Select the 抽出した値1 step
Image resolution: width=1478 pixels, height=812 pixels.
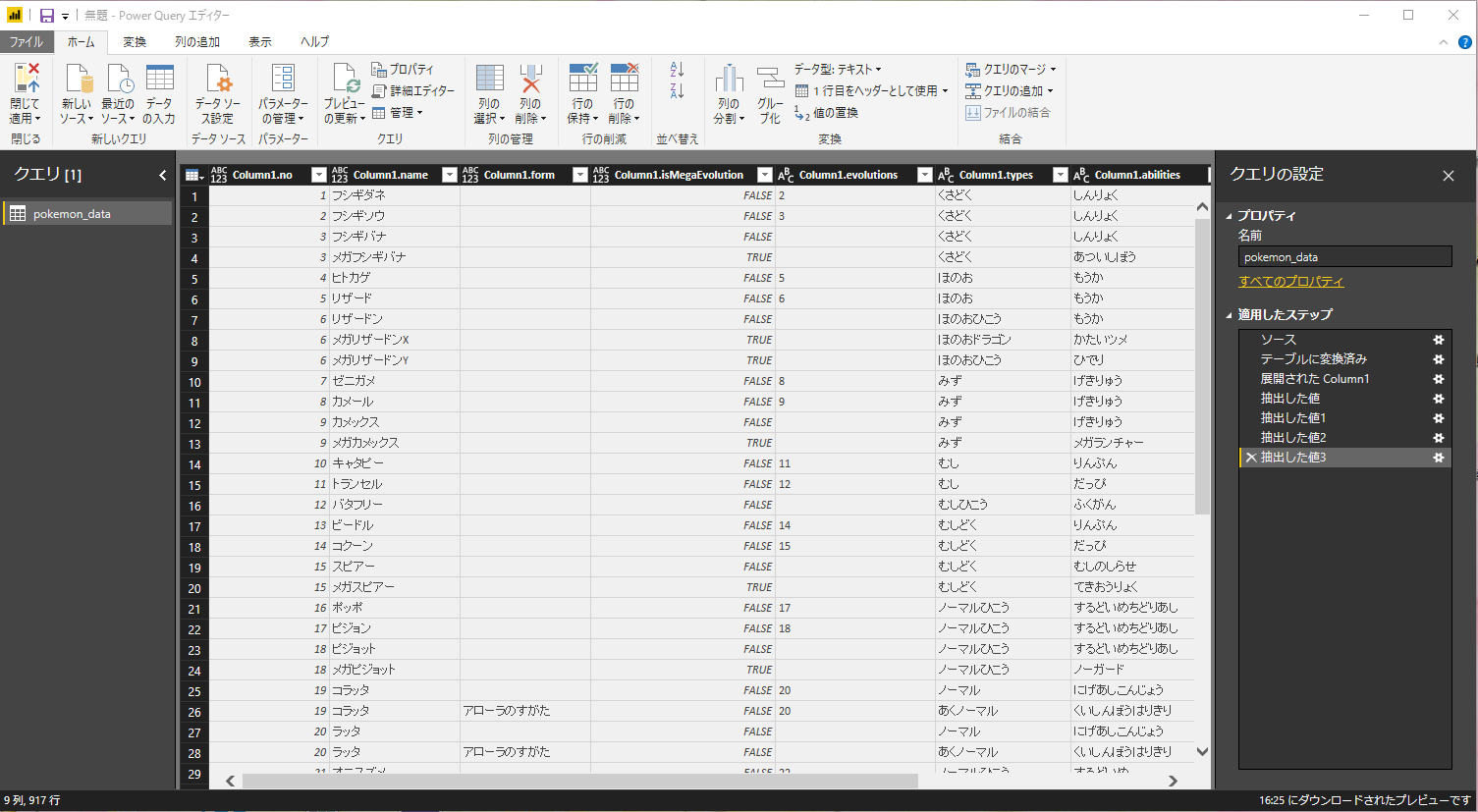tap(1293, 418)
